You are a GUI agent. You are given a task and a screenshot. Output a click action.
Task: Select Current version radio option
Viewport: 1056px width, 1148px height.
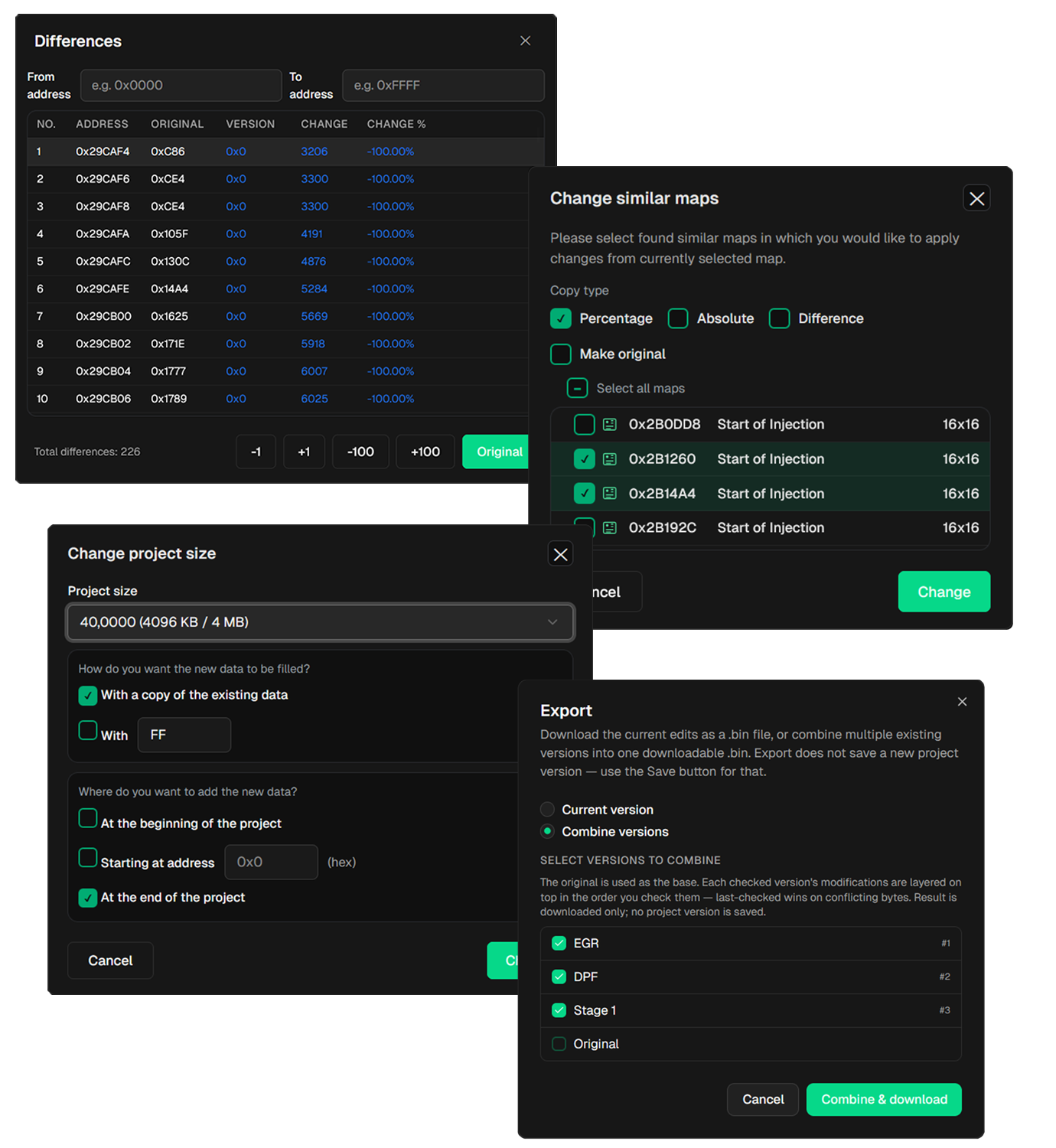tap(547, 809)
